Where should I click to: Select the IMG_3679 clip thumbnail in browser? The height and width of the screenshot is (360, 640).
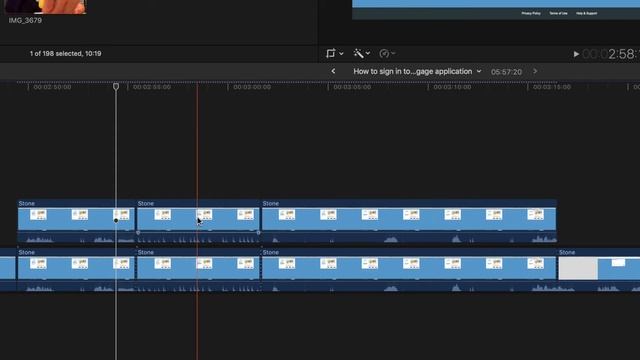[45, 7]
